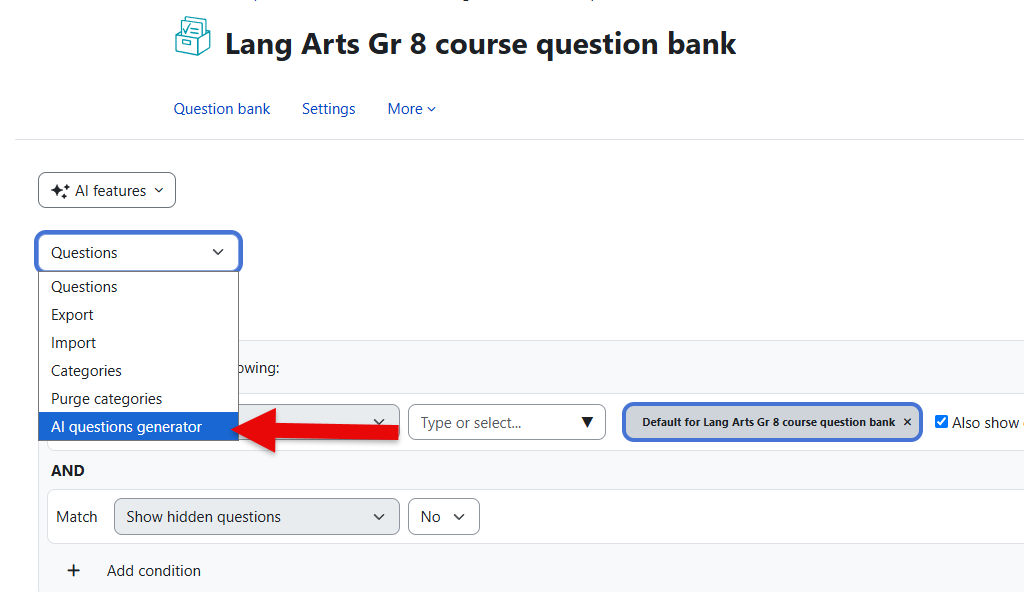Viewport: 1024px width, 592px height.
Task: Click the black triangle in Type or select field
Action: pyautogui.click(x=587, y=423)
